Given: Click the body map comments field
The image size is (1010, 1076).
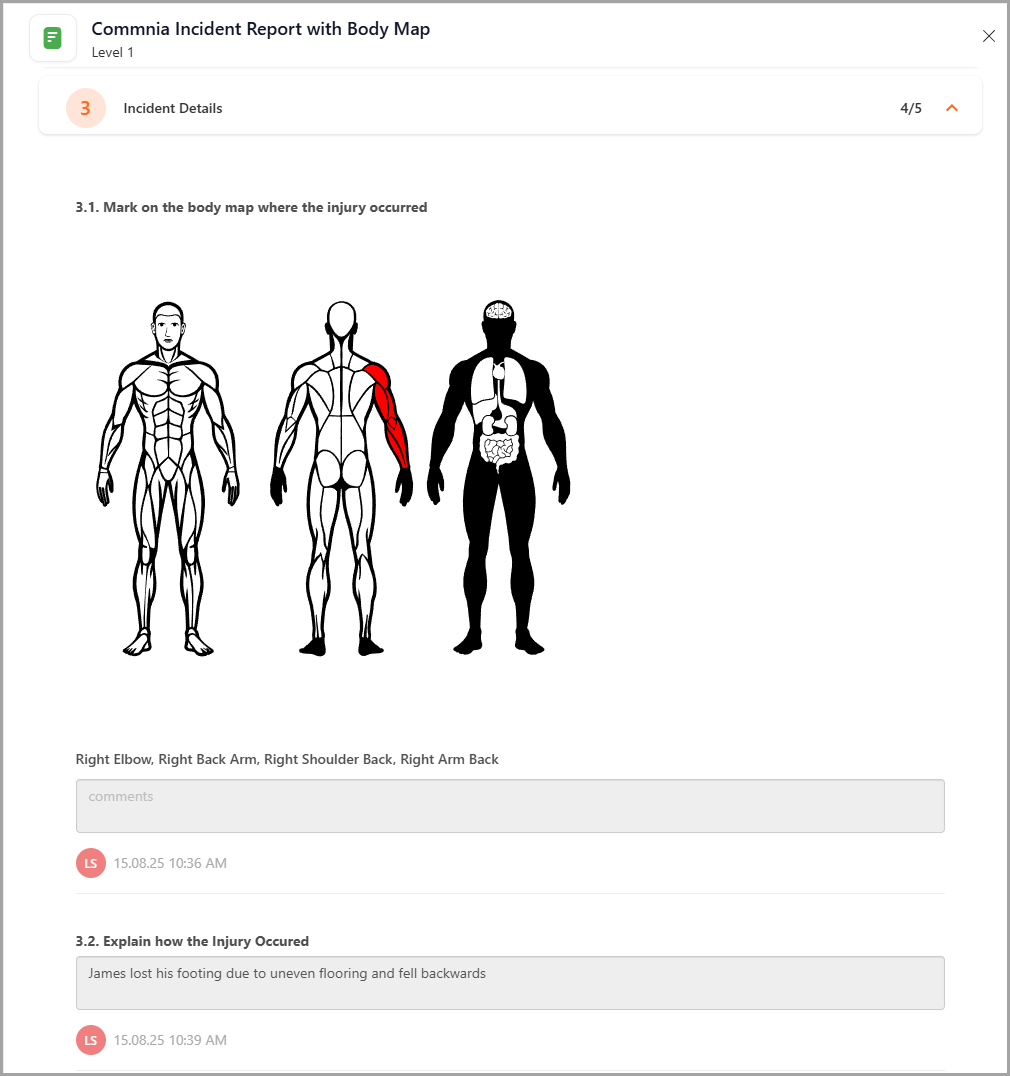Looking at the screenshot, I should (510, 806).
